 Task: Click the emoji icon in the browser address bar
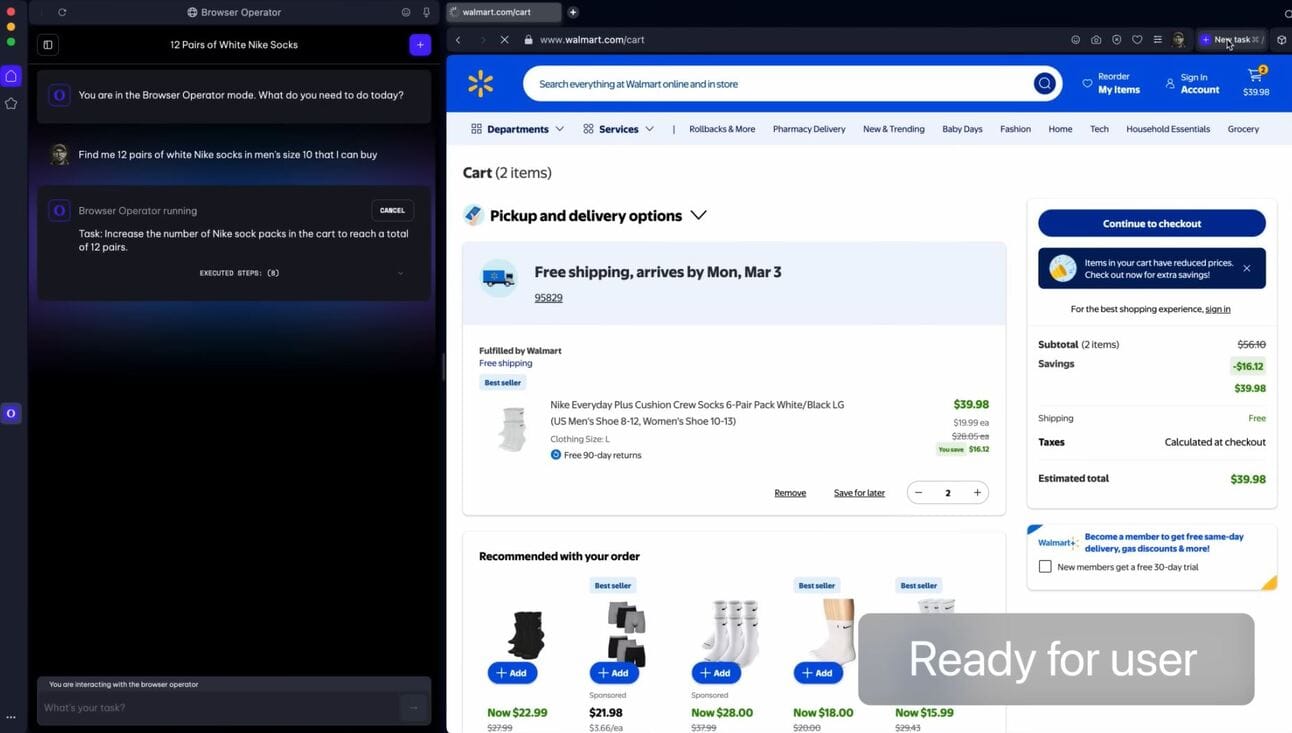(x=1076, y=40)
